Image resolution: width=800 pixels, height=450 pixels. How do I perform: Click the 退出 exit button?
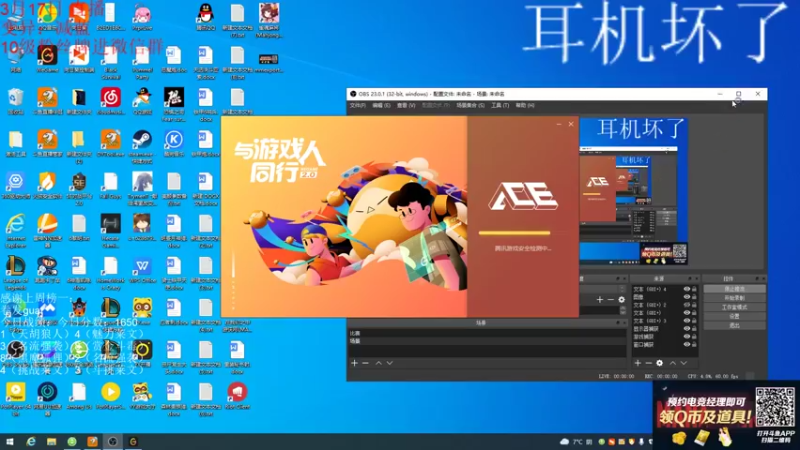(734, 326)
